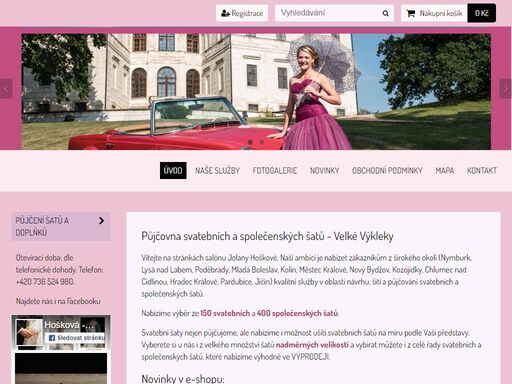
Task: Go to previous slide with left arrow
Action: (x=6, y=88)
